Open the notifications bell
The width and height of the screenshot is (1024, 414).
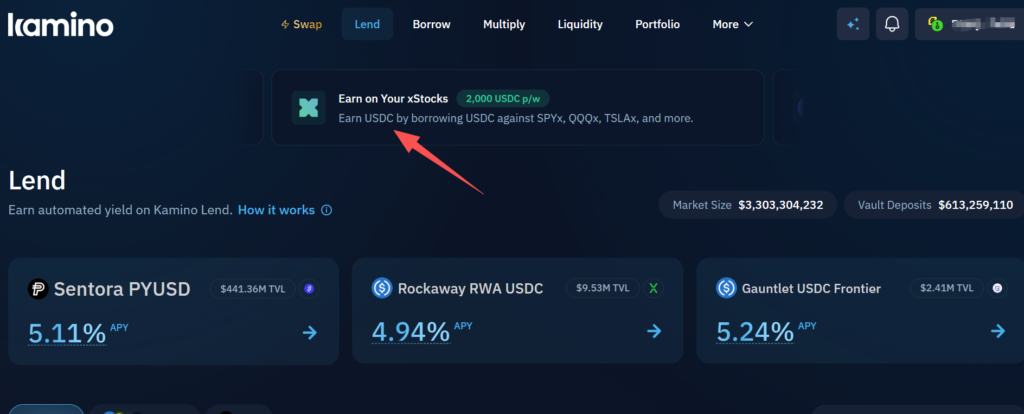[x=892, y=24]
